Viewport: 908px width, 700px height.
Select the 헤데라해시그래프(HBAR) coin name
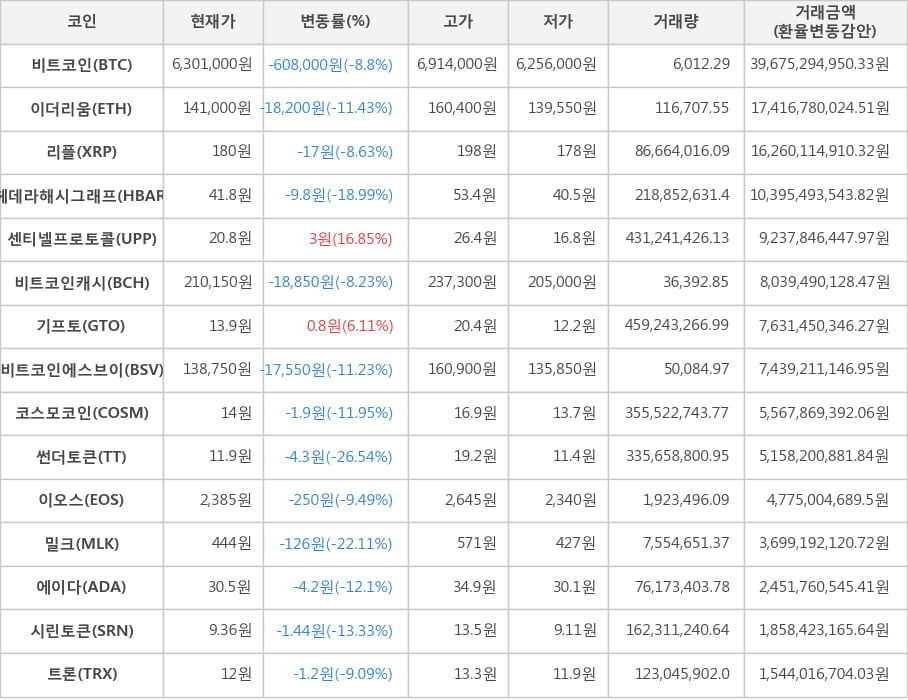(82, 196)
